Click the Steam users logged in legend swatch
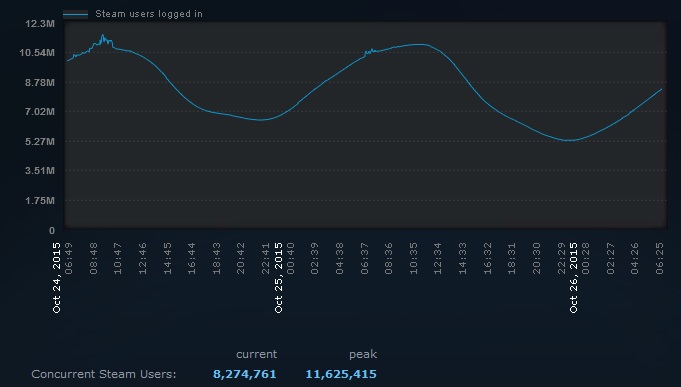681x387 pixels. coord(76,14)
